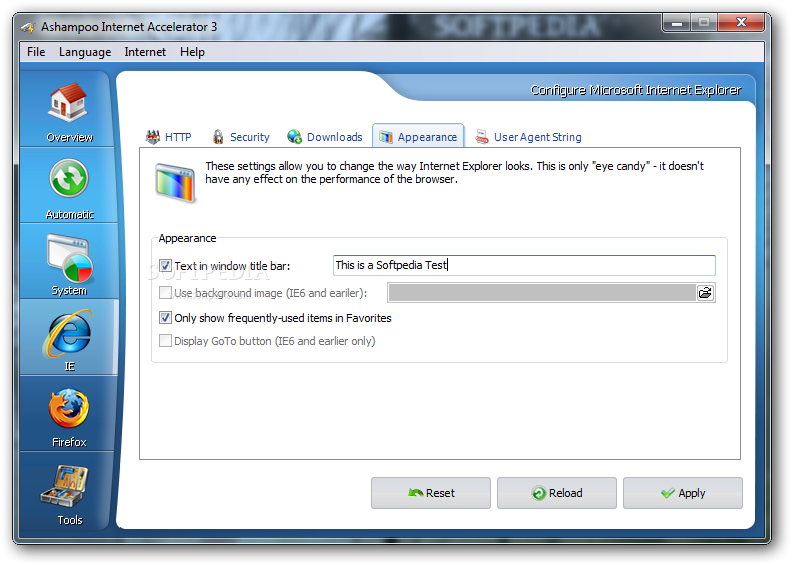Click the grayed background image path field
The width and height of the screenshot is (792, 565).
tap(542, 293)
